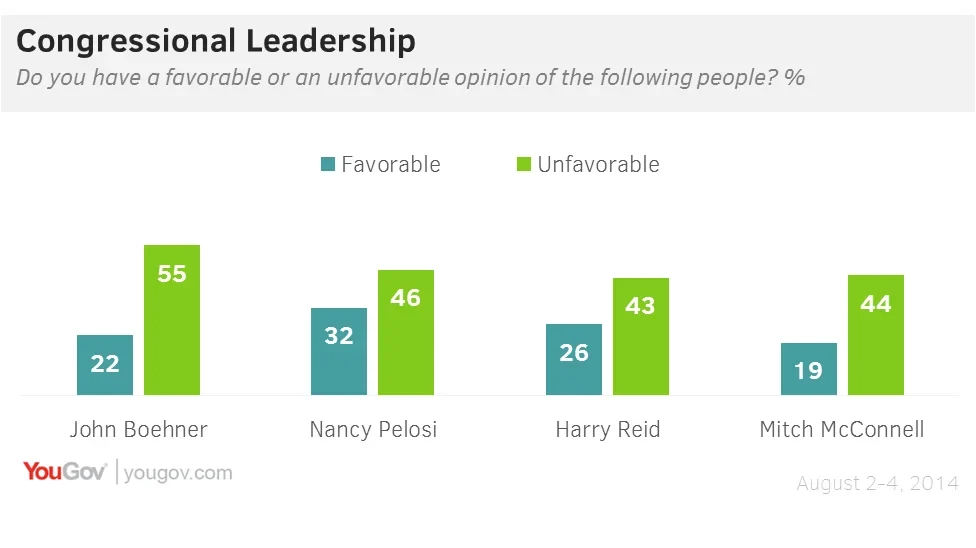Click the YouGov logo
Viewport: 976px width, 548px height.
pos(64,472)
